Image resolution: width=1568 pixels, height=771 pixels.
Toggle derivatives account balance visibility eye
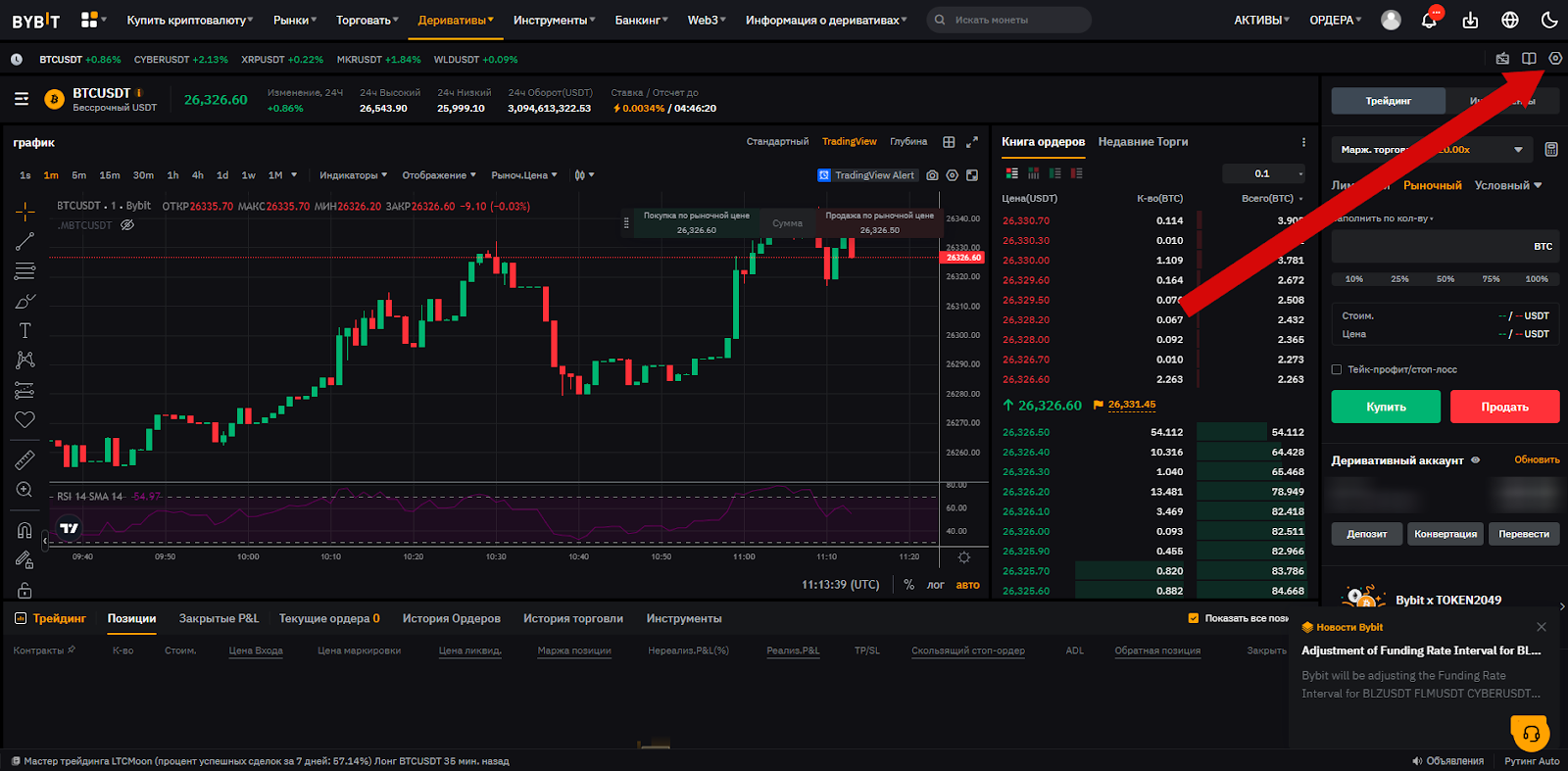tap(1476, 459)
